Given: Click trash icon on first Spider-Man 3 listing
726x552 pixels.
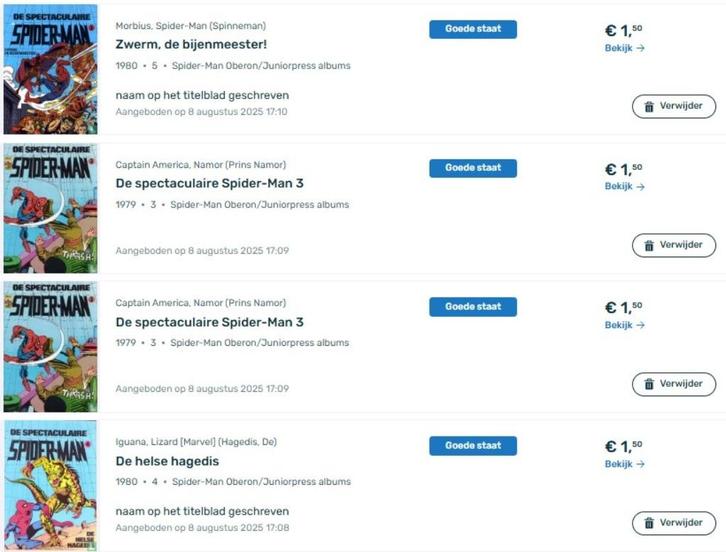Looking at the screenshot, I should [x=649, y=245].
